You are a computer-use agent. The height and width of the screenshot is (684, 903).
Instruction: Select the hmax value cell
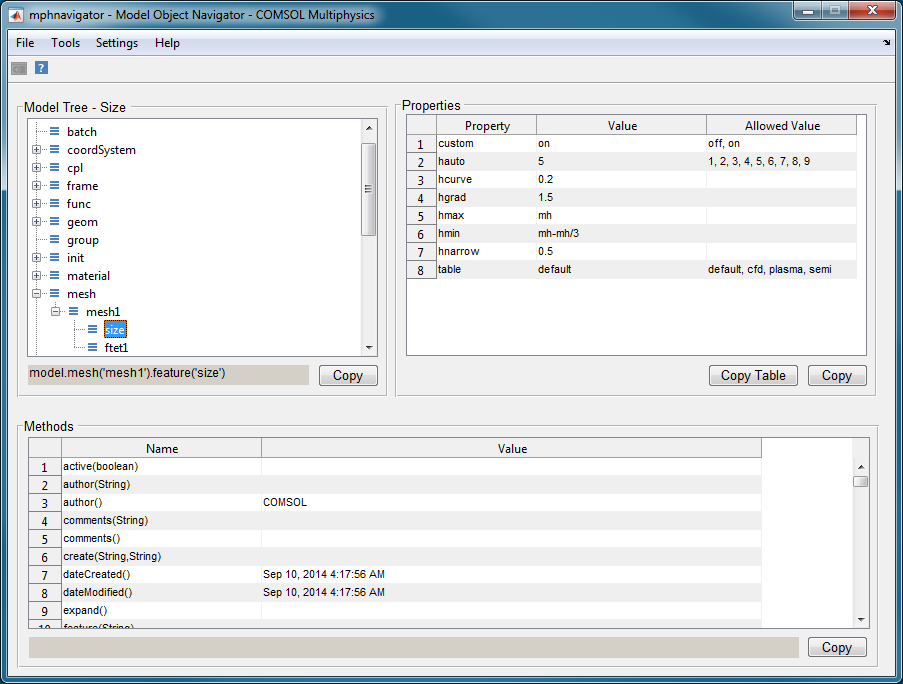click(620, 215)
